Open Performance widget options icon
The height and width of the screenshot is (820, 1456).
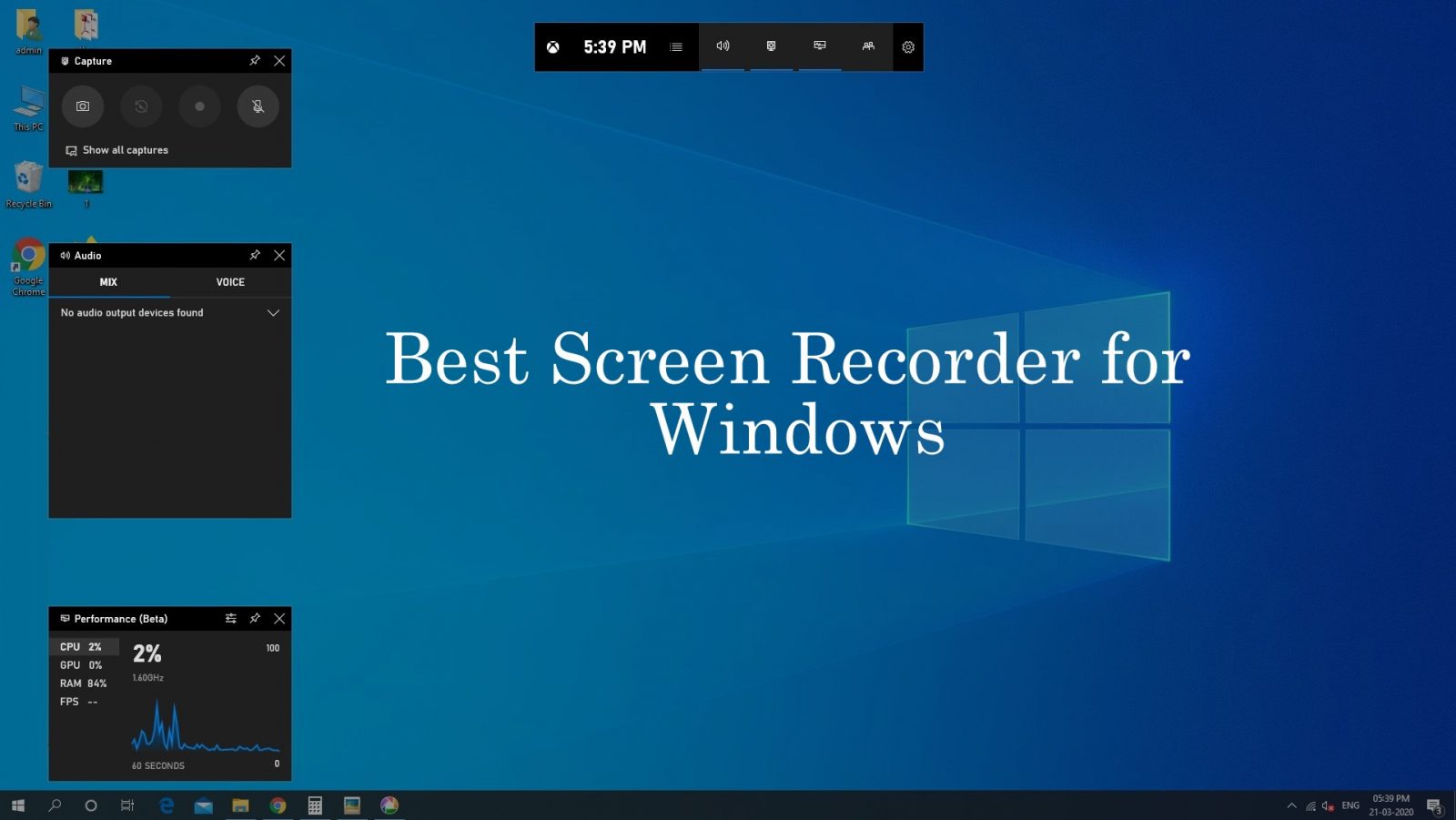[231, 619]
